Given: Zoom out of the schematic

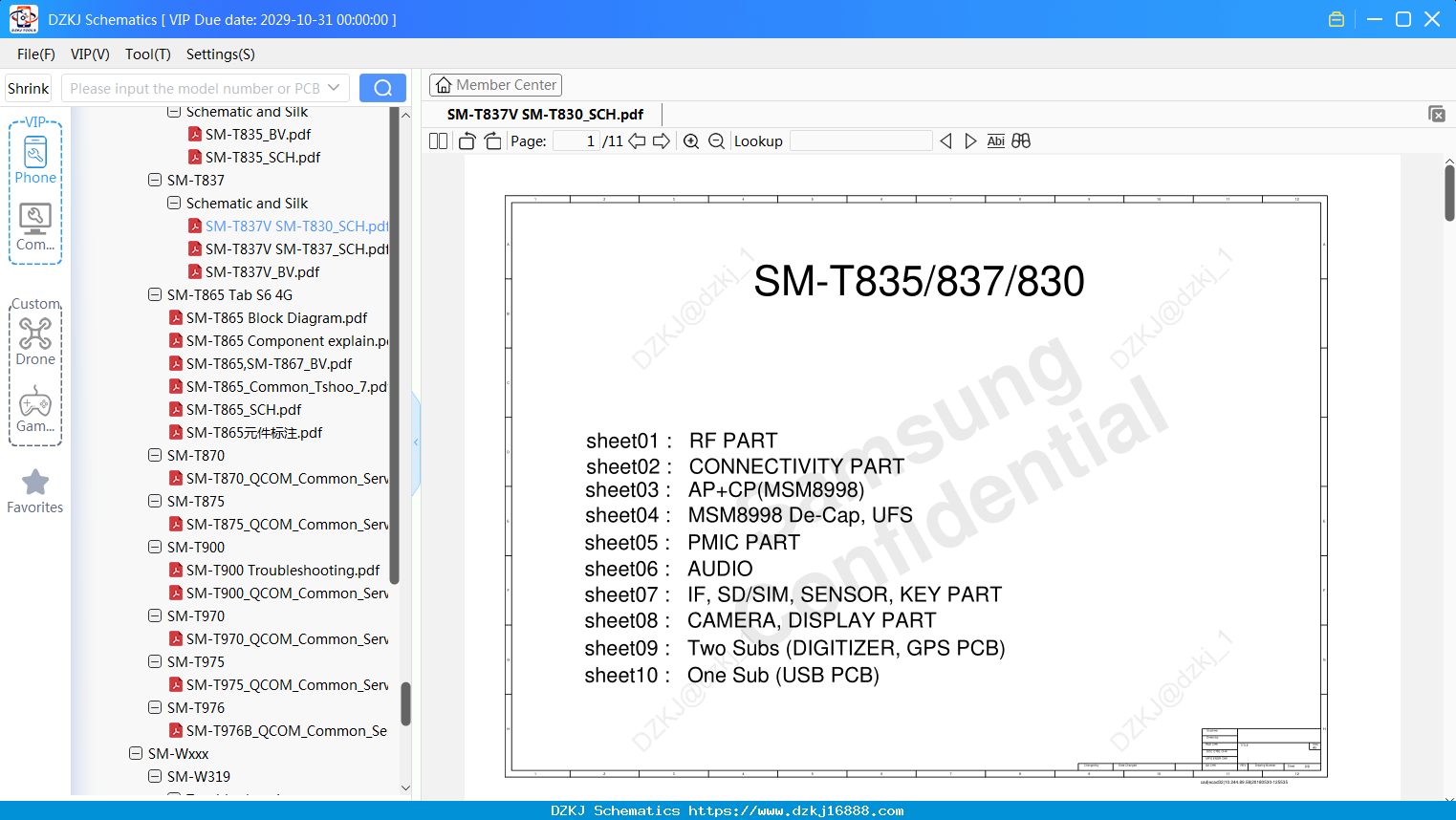Looking at the screenshot, I should coord(716,141).
